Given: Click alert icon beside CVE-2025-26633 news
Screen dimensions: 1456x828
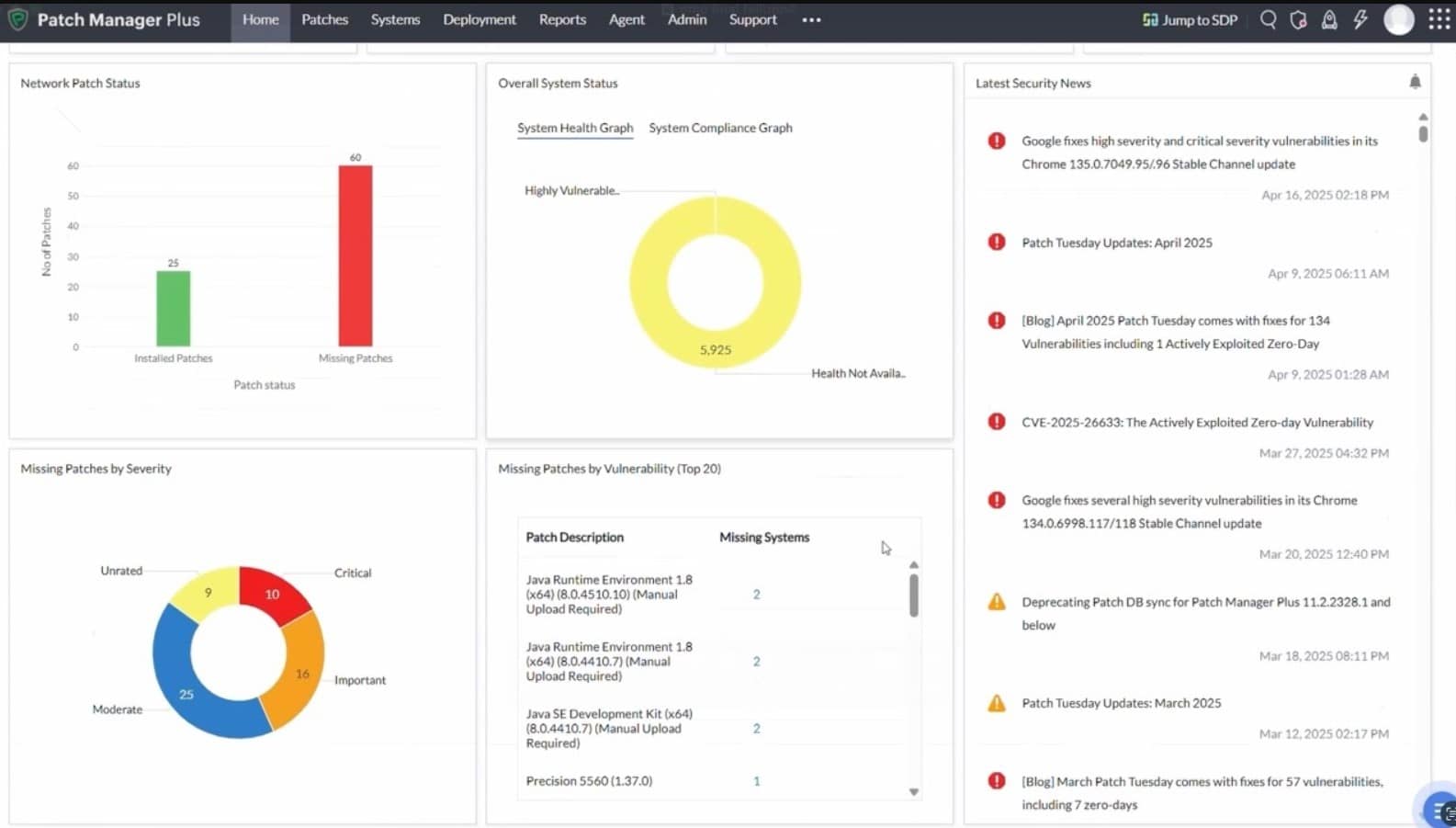Looking at the screenshot, I should click(x=997, y=422).
